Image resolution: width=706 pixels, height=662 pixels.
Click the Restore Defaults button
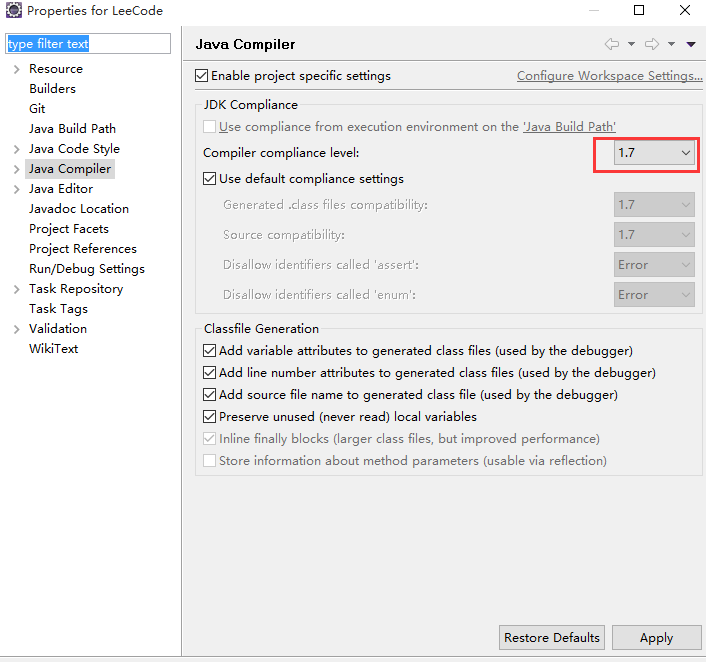point(552,638)
